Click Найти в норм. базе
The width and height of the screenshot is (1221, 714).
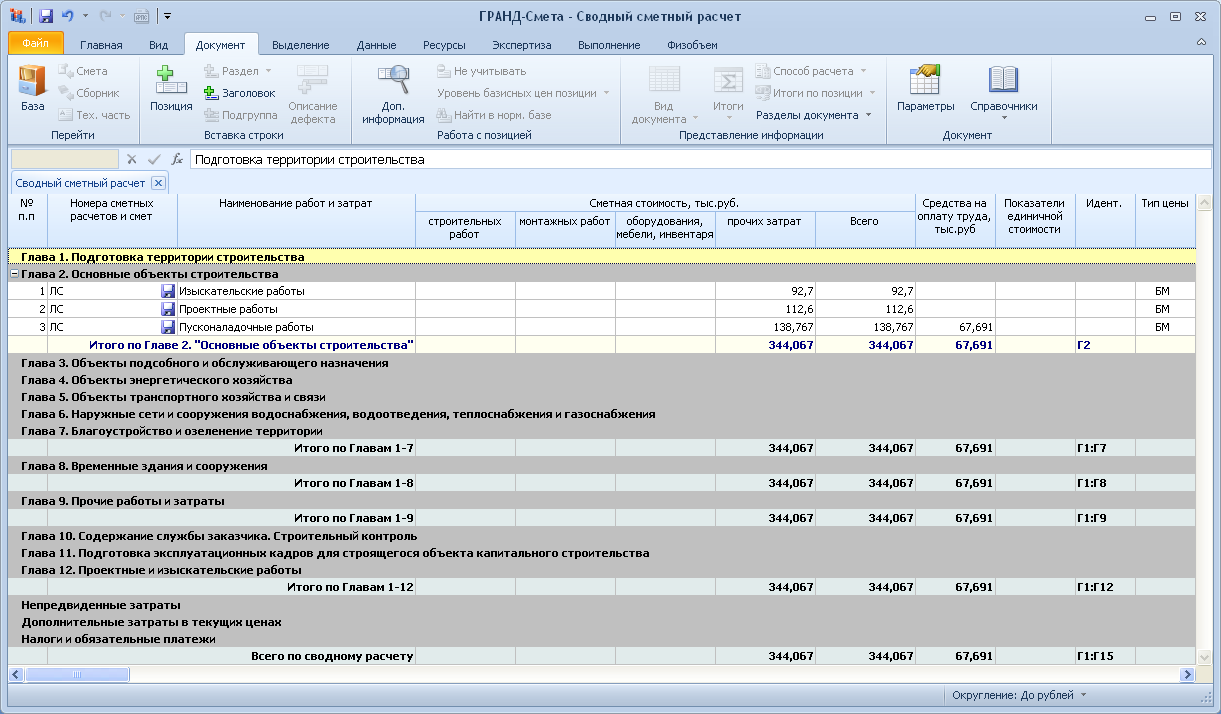click(494, 115)
